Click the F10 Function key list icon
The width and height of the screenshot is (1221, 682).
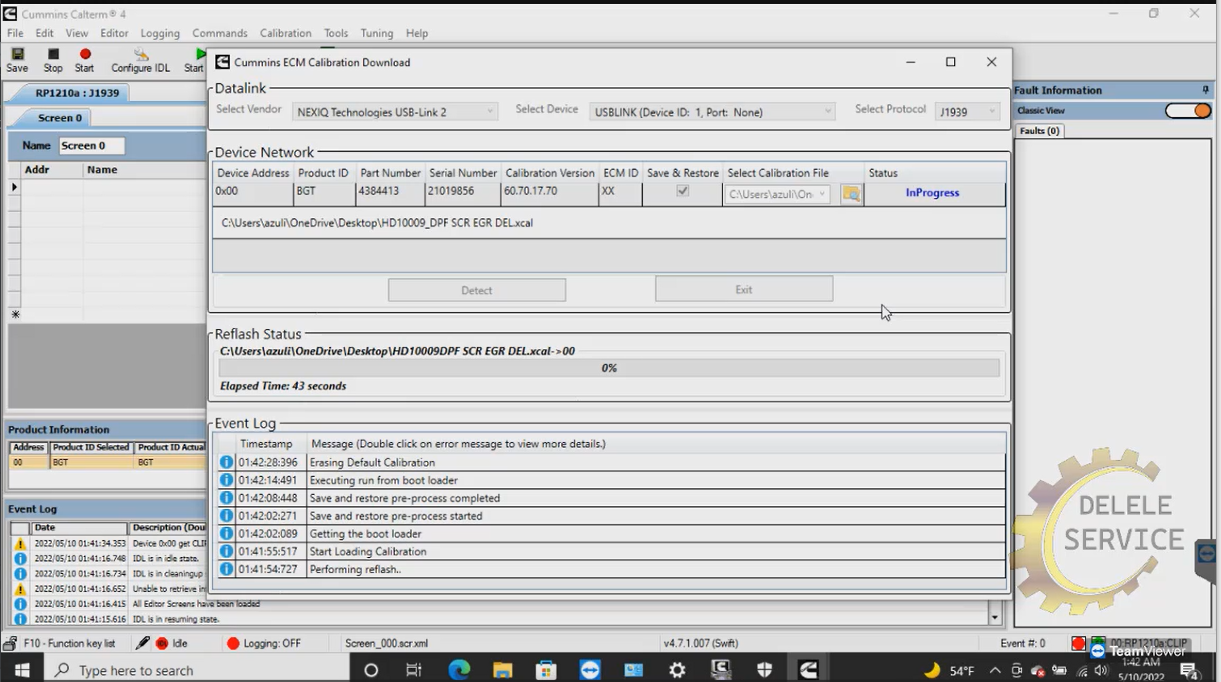[x=11, y=643]
